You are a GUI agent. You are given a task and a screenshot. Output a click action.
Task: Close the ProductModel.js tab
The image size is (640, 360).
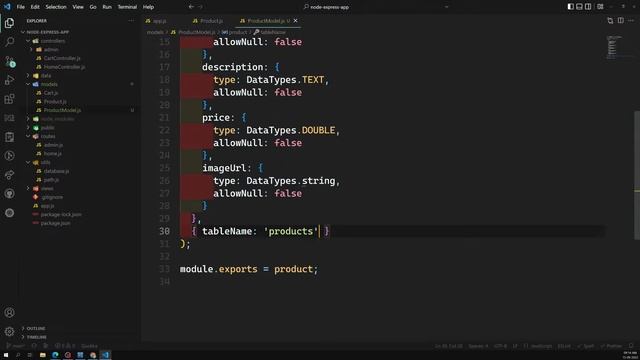click(x=296, y=20)
